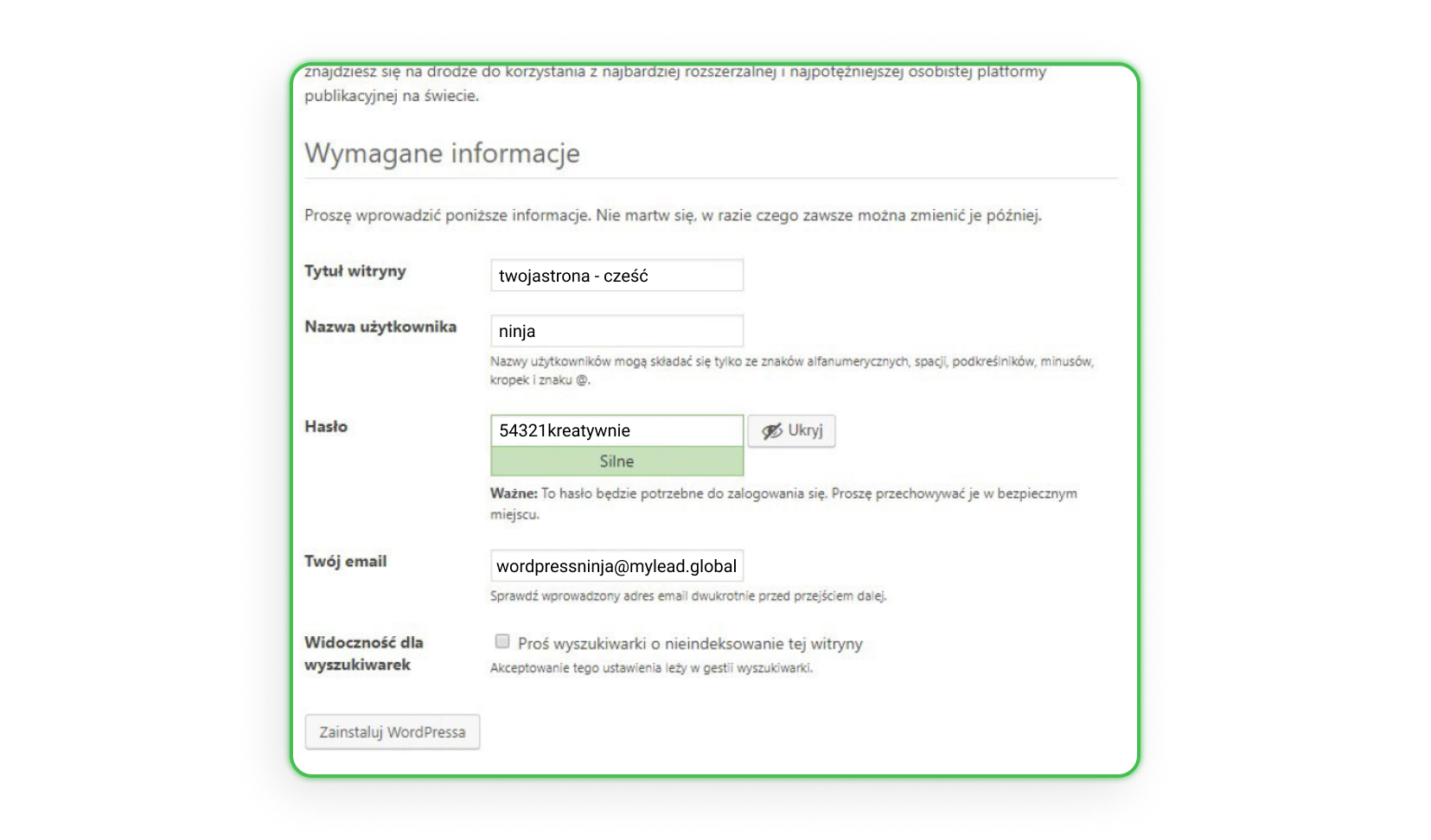Image resolution: width=1431 pixels, height=840 pixels.
Task: Click the Akceptowanie tego ustawienia hint text
Action: tap(651, 668)
